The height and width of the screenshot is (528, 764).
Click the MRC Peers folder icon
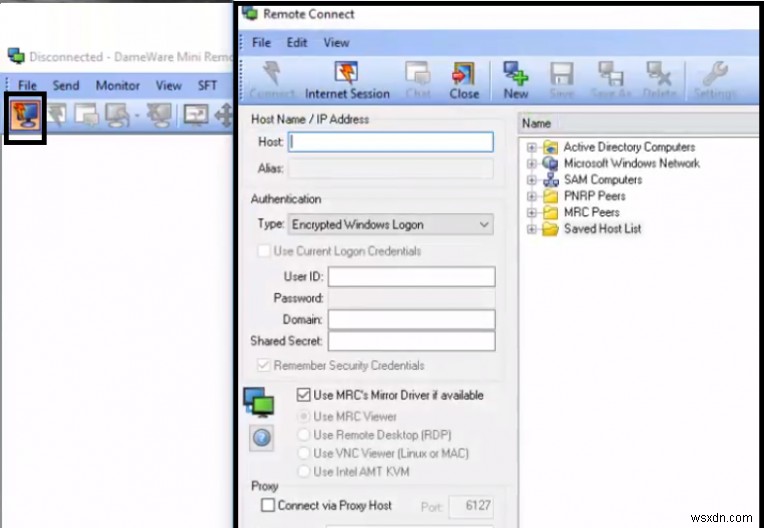coord(550,212)
